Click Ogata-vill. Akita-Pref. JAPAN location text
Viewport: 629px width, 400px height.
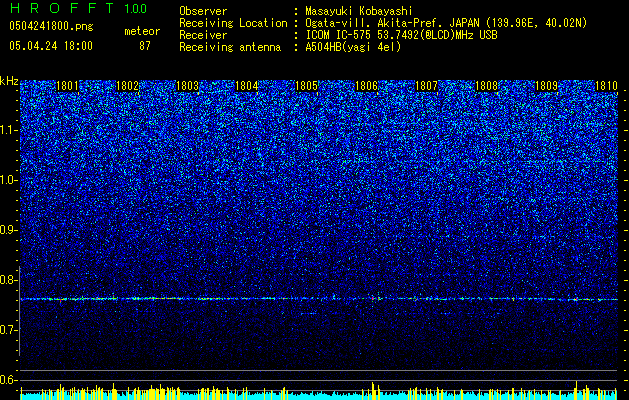[446, 23]
